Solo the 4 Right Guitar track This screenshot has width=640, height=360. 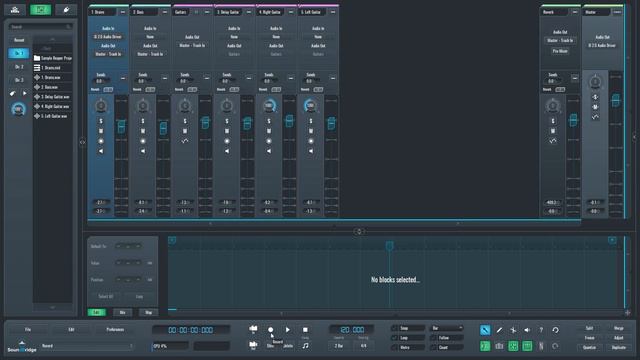[x=269, y=121]
